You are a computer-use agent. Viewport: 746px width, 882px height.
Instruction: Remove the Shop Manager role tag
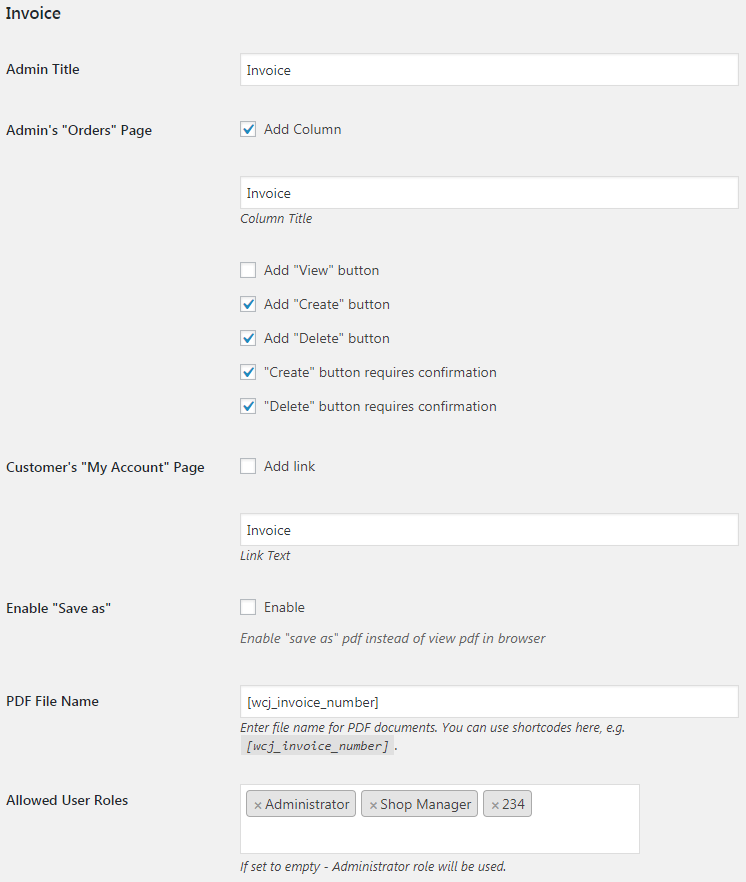[373, 805]
